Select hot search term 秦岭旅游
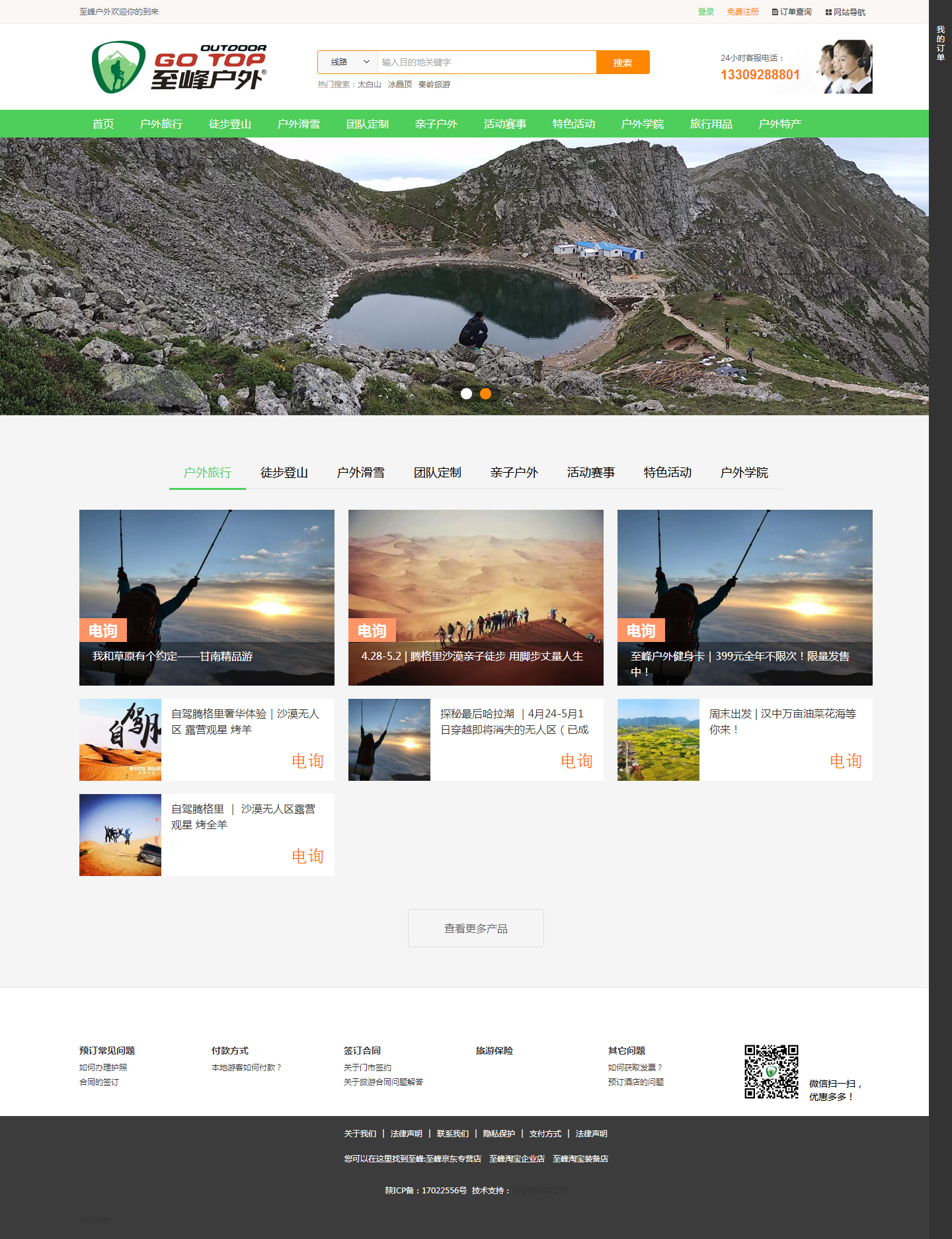This screenshot has width=952, height=1239. pyautogui.click(x=434, y=85)
